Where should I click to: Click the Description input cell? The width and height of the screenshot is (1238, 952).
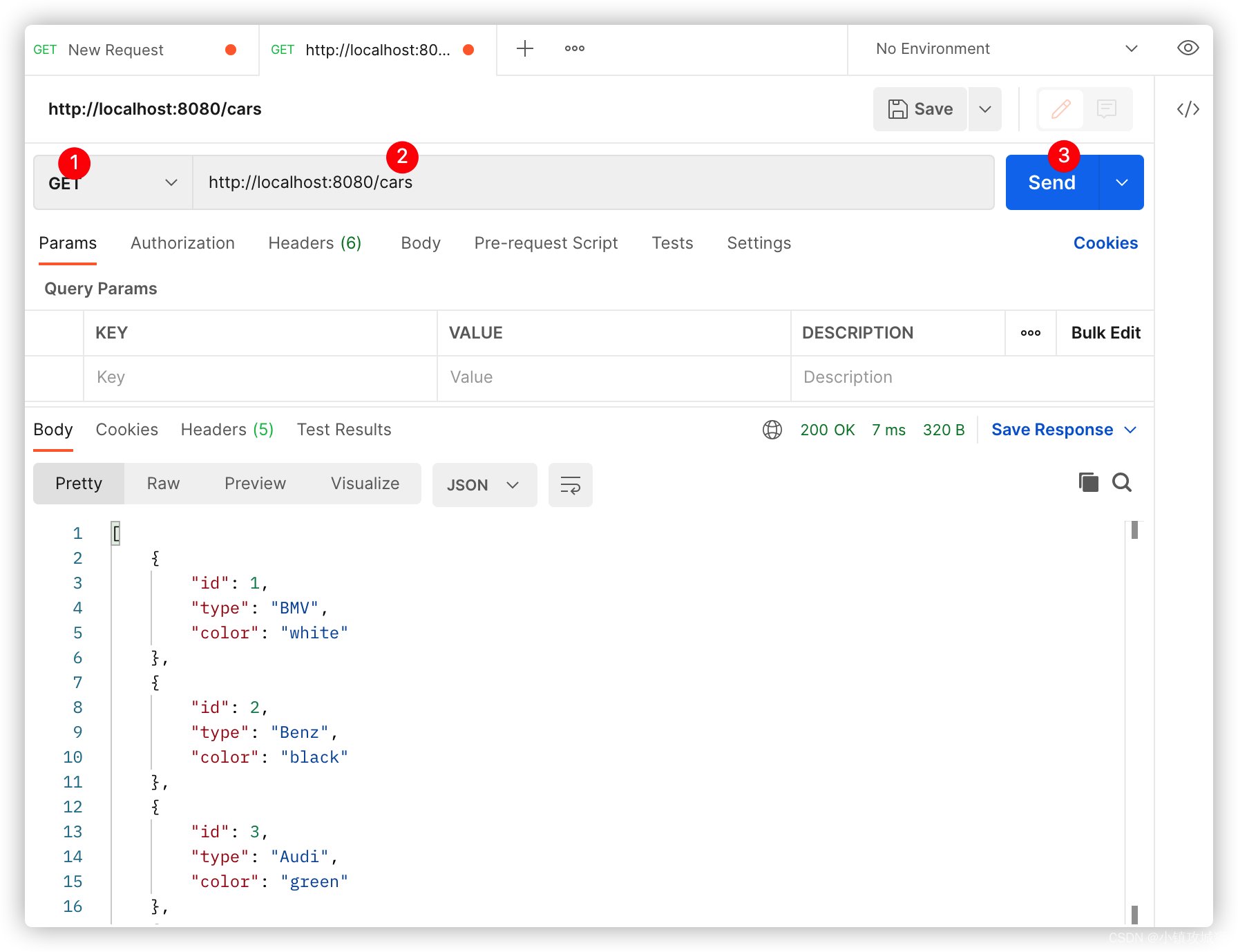coord(972,377)
